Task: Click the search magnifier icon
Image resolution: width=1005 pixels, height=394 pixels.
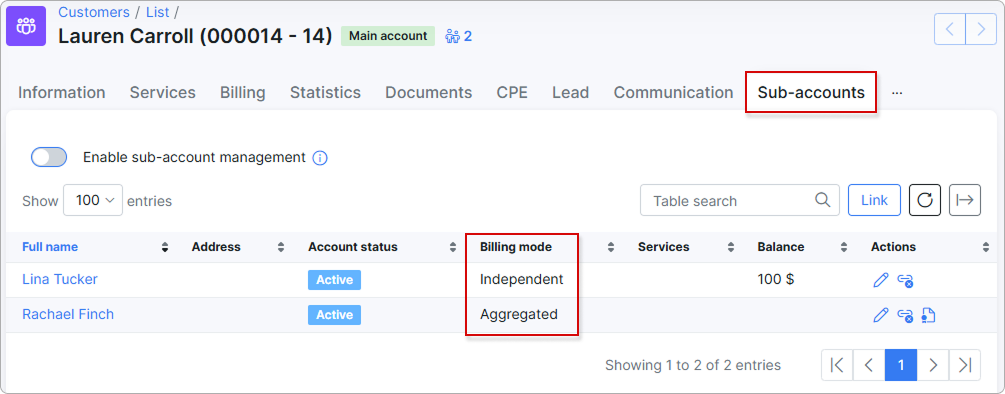Action: tap(823, 200)
